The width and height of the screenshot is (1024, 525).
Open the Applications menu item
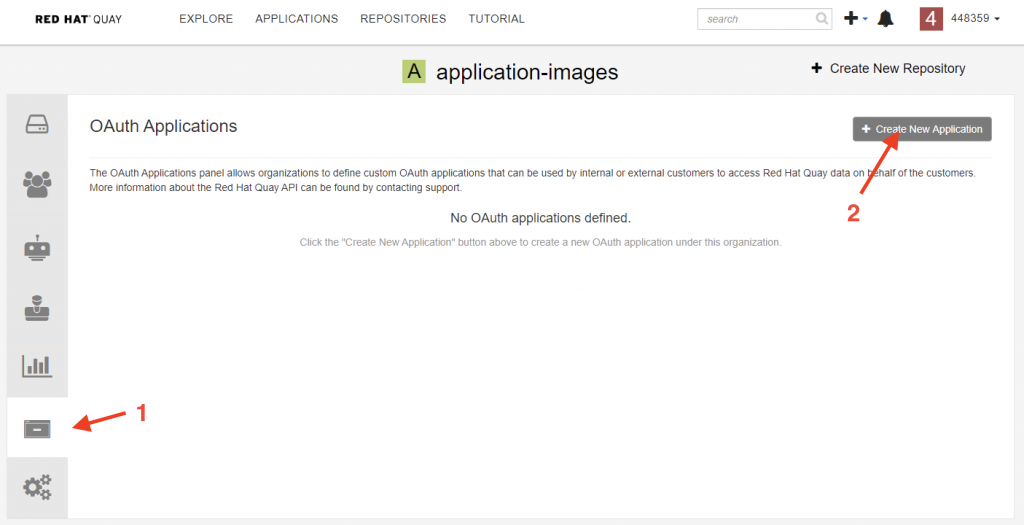pos(296,19)
